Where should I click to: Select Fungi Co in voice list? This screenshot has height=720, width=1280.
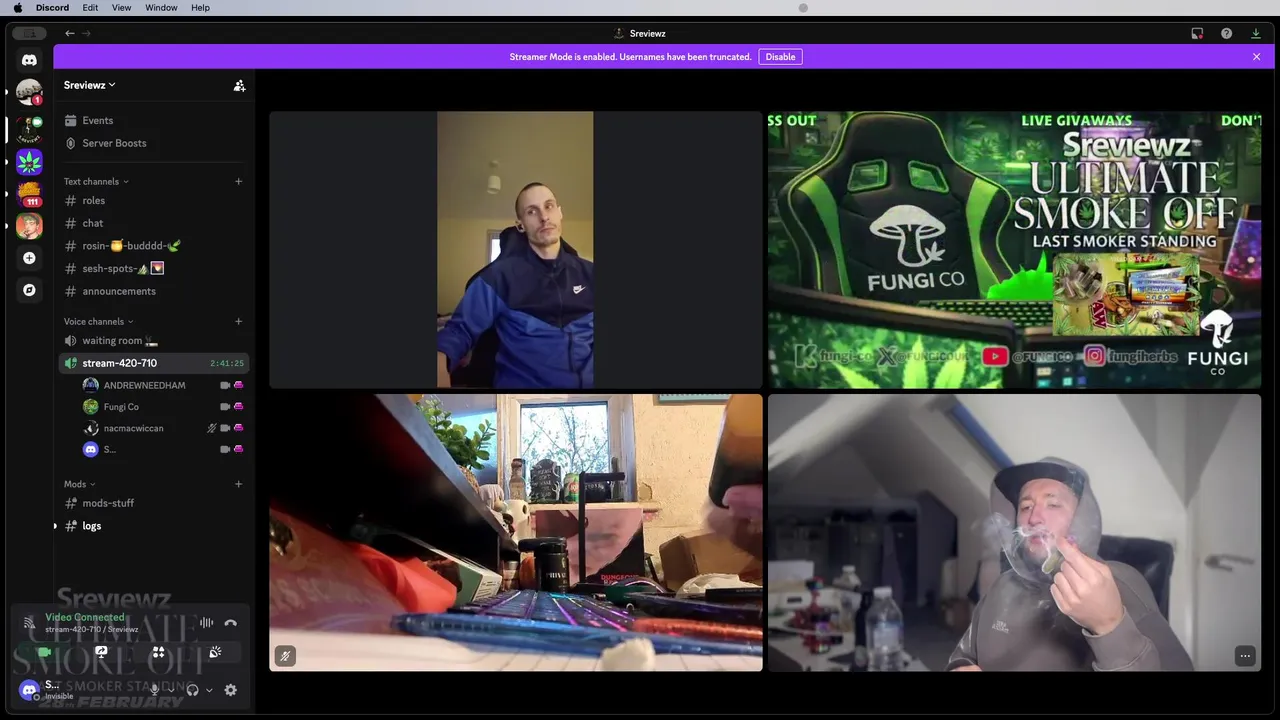(162, 407)
